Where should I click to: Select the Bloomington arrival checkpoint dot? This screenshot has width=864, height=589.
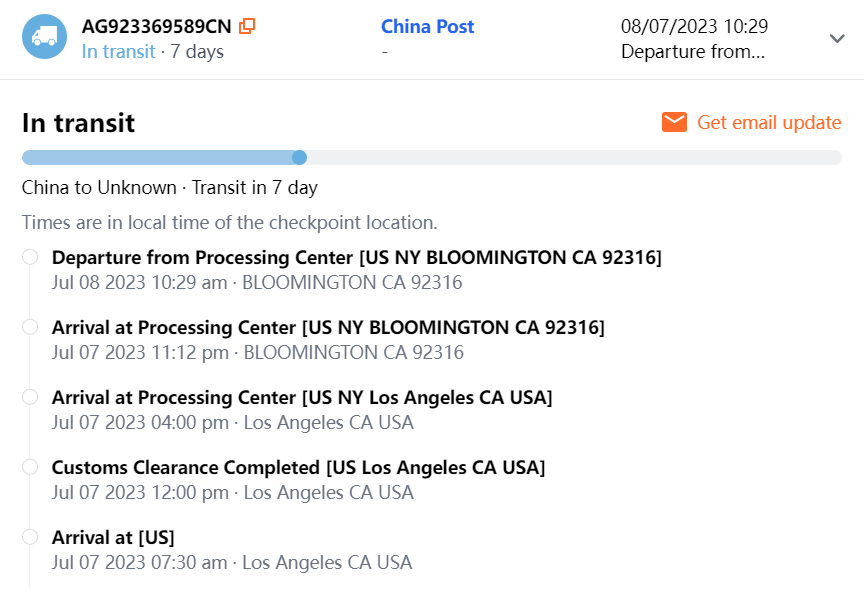(30, 327)
